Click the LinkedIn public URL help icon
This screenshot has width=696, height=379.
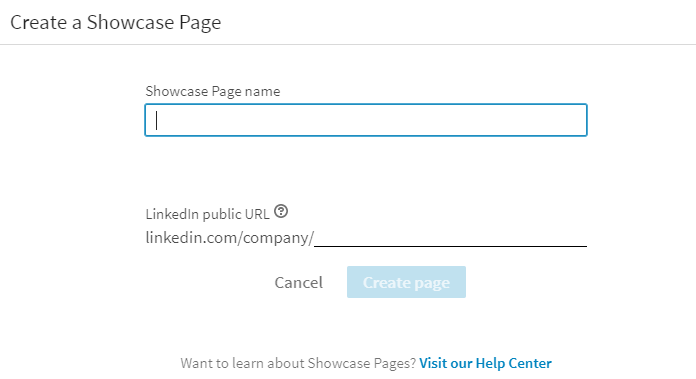(281, 211)
